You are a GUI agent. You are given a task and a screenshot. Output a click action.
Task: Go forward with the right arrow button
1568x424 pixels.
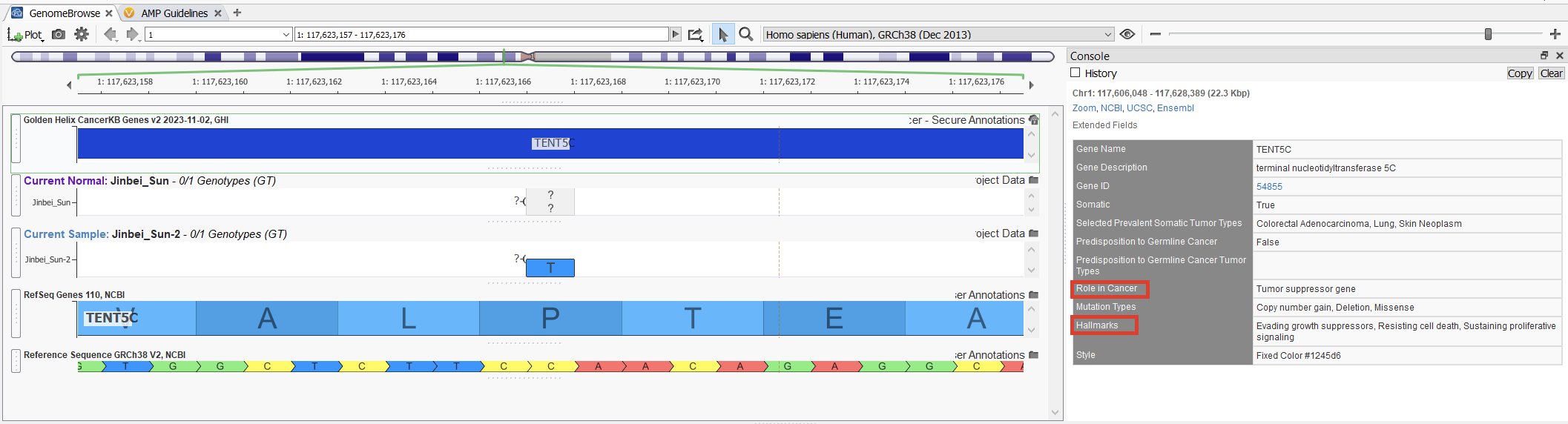pos(133,34)
